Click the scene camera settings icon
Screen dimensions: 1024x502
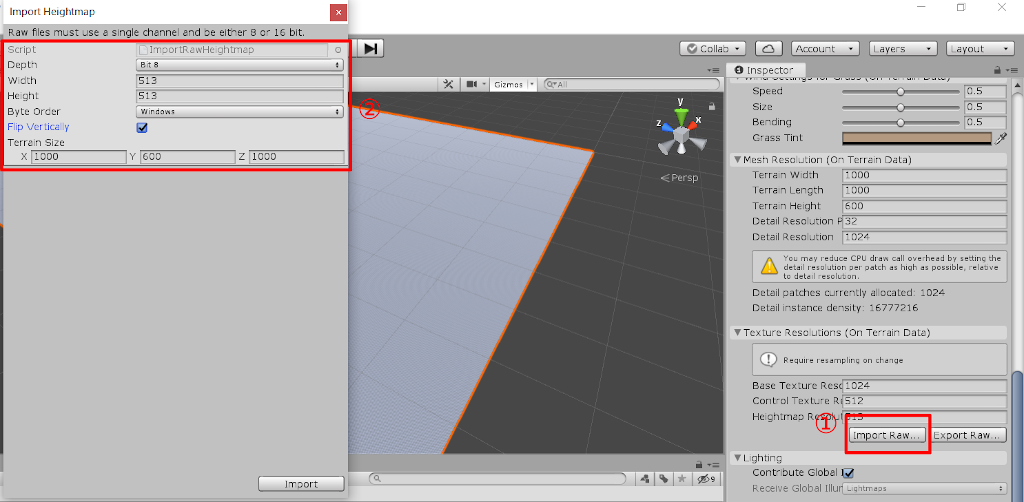472,84
